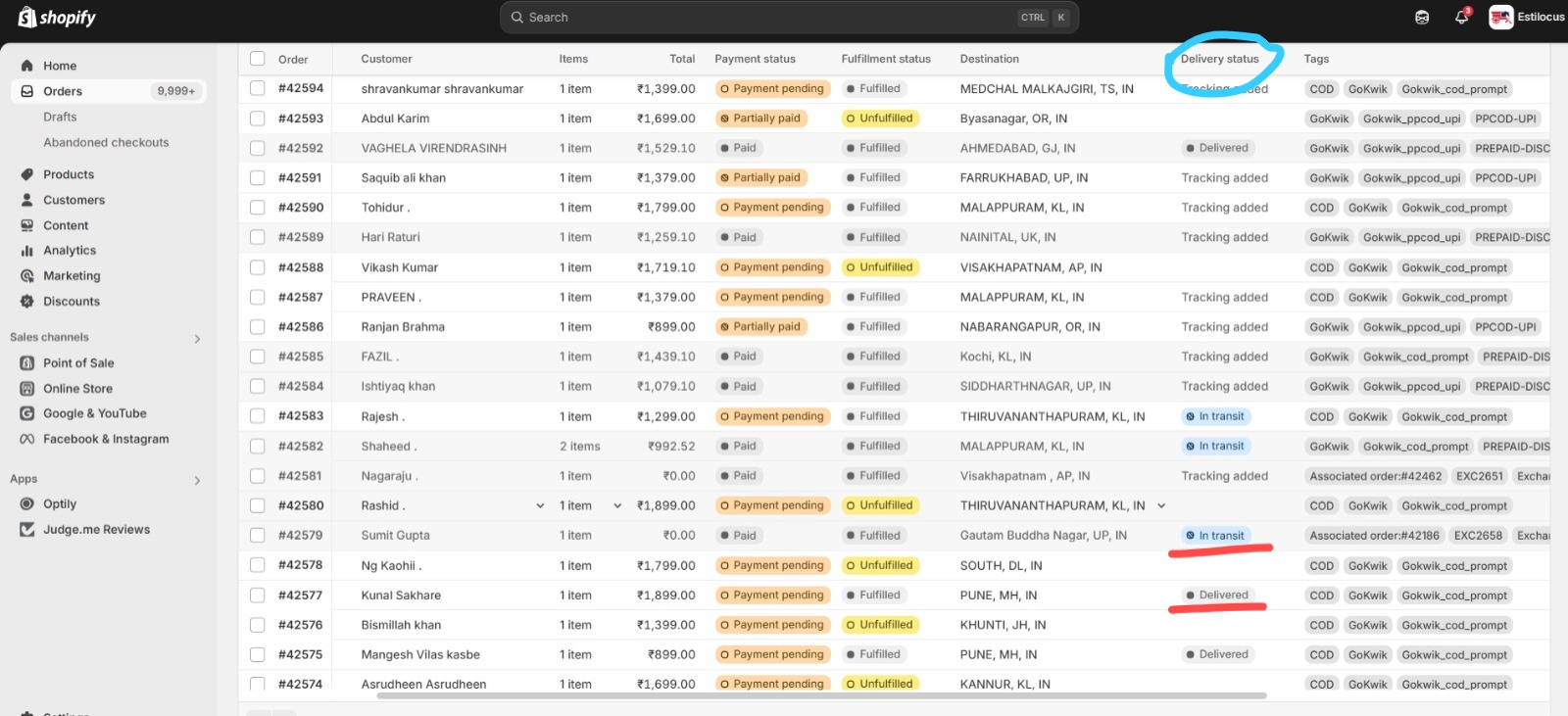This screenshot has width=1568, height=716.
Task: Check the box for order #42585
Action: pyautogui.click(x=257, y=357)
